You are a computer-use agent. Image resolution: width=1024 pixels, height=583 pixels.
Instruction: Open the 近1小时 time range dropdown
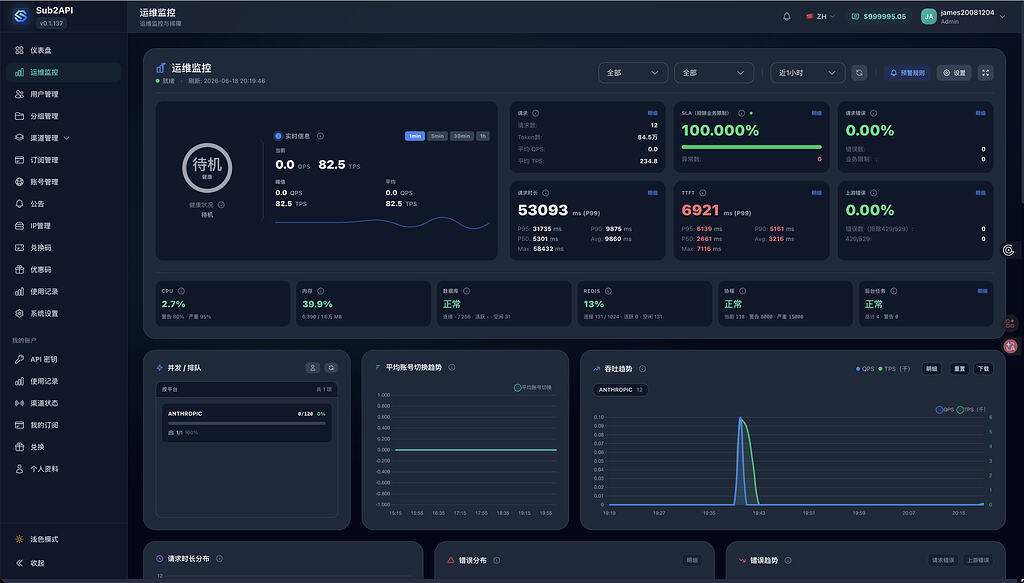(807, 73)
